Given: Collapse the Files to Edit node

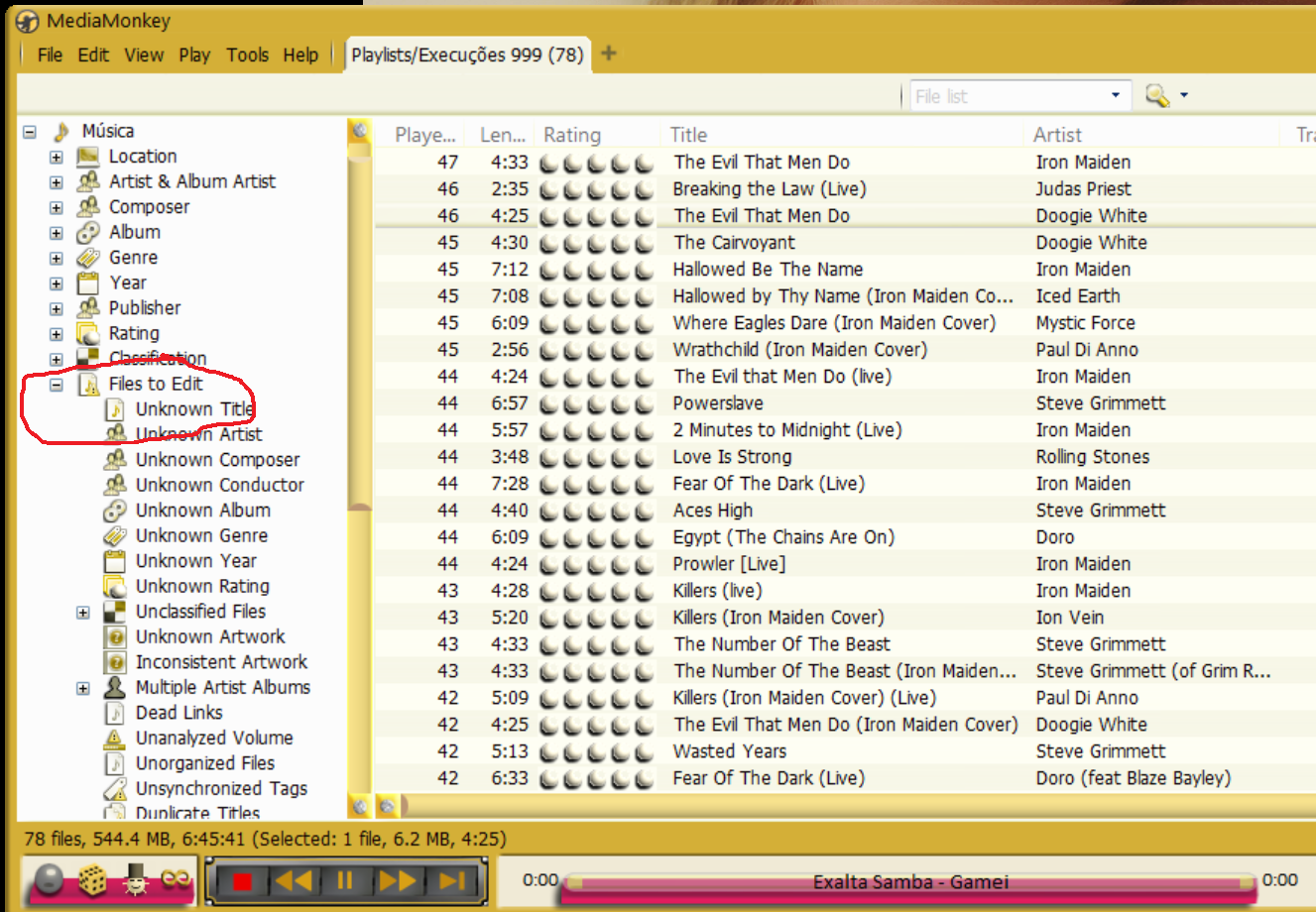Looking at the screenshot, I should [x=57, y=385].
